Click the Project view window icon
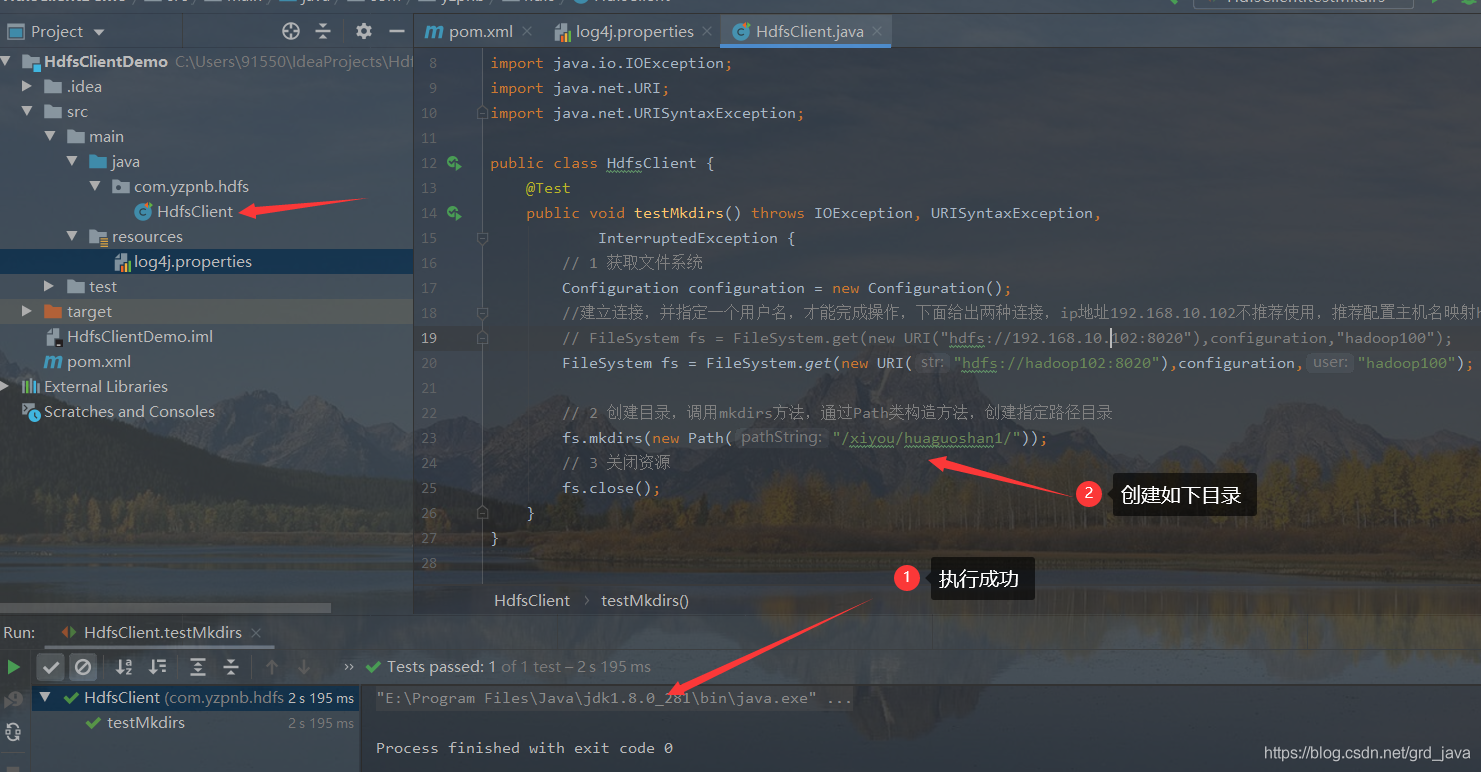Screen dimensions: 1481x772 pos(16,31)
